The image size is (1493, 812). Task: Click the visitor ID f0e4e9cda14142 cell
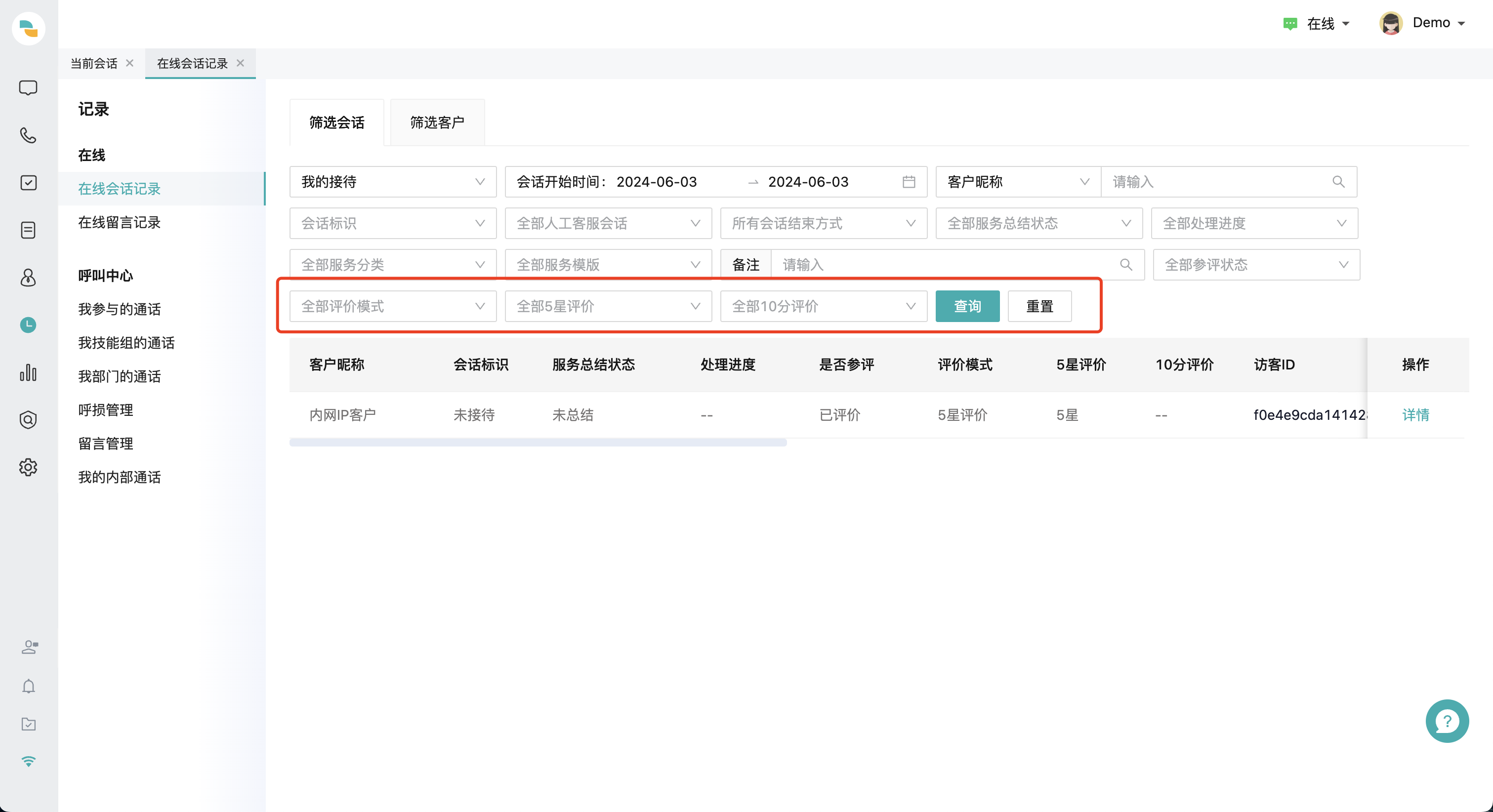1310,415
